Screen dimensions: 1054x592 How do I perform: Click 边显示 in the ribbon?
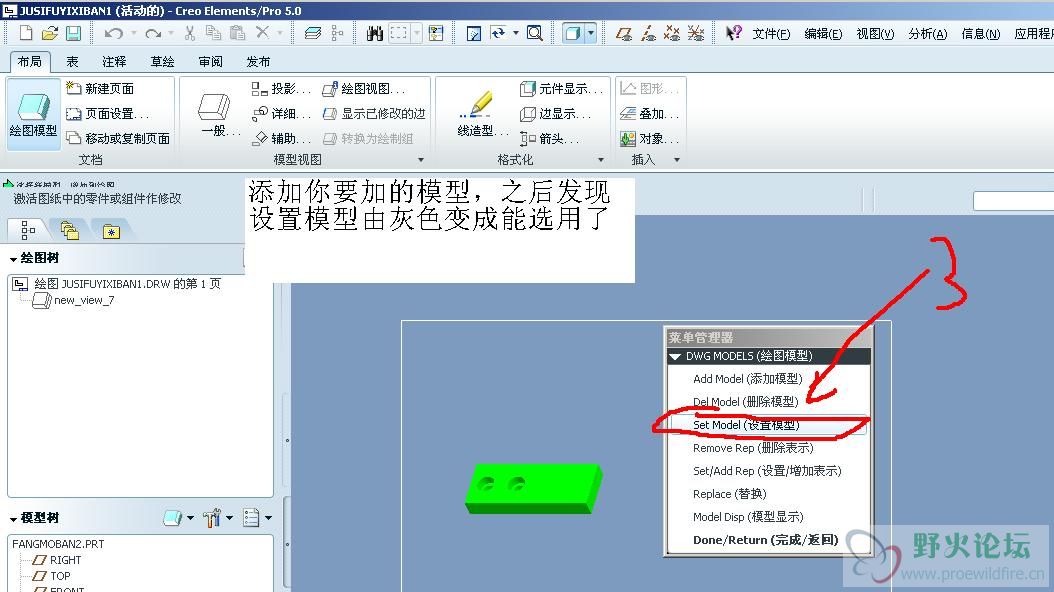[x=556, y=114]
